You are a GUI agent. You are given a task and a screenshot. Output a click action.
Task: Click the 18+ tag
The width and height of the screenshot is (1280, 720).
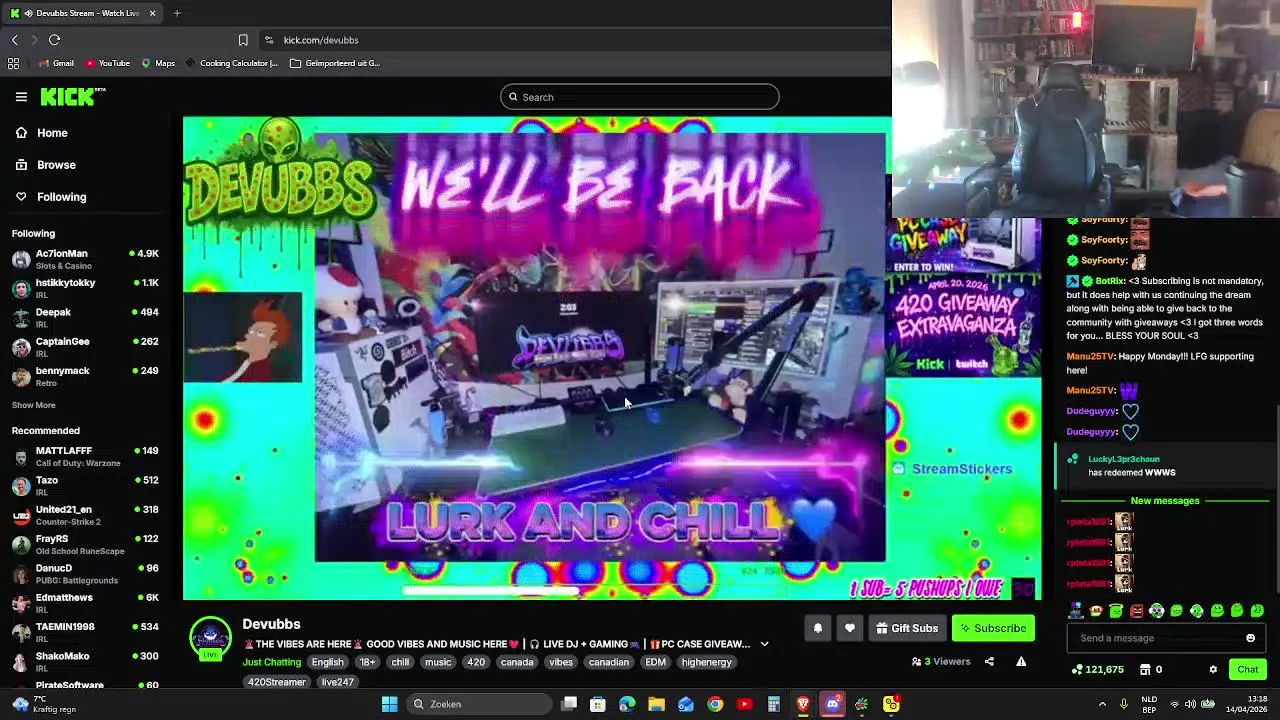[367, 662]
